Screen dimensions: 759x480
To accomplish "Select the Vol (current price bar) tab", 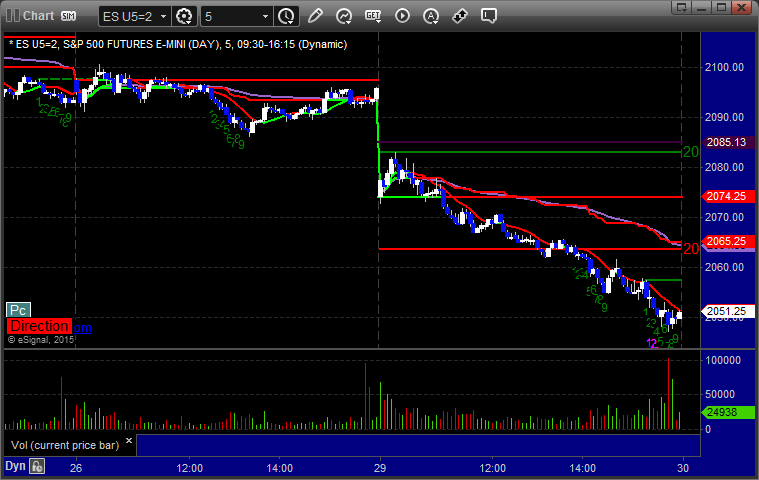I will click(x=65, y=445).
